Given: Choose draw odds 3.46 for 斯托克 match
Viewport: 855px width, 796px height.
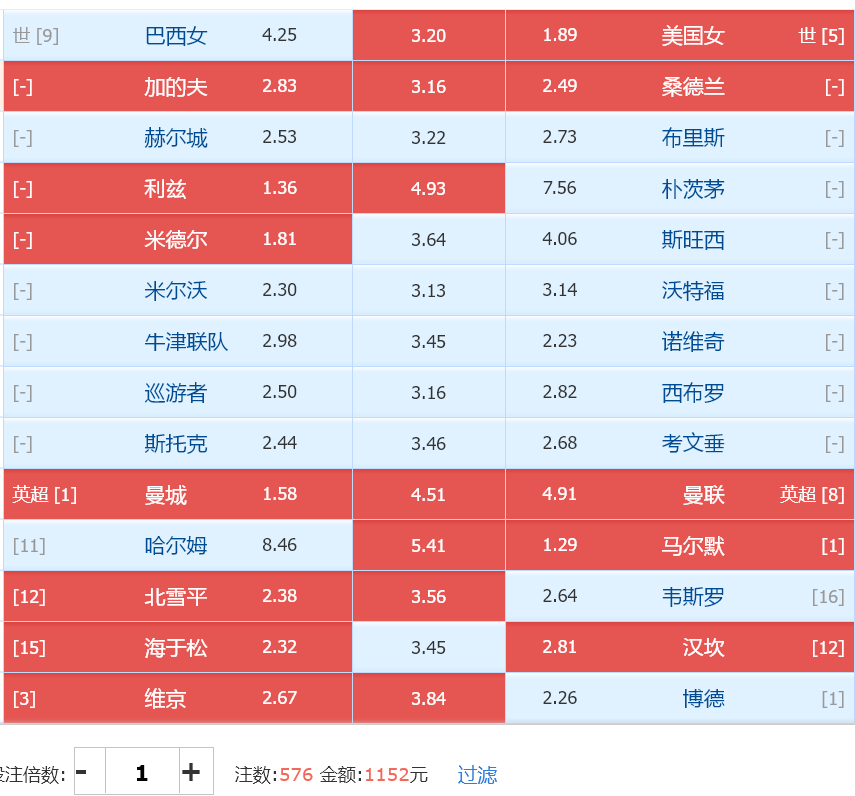Looking at the screenshot, I should click(429, 443).
